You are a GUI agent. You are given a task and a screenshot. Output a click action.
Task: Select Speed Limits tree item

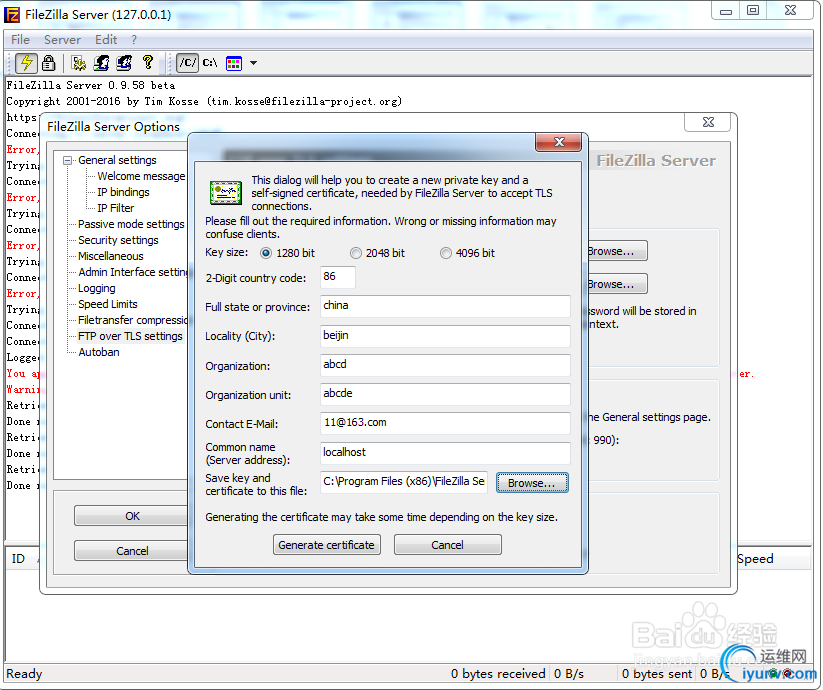pyautogui.click(x=108, y=304)
